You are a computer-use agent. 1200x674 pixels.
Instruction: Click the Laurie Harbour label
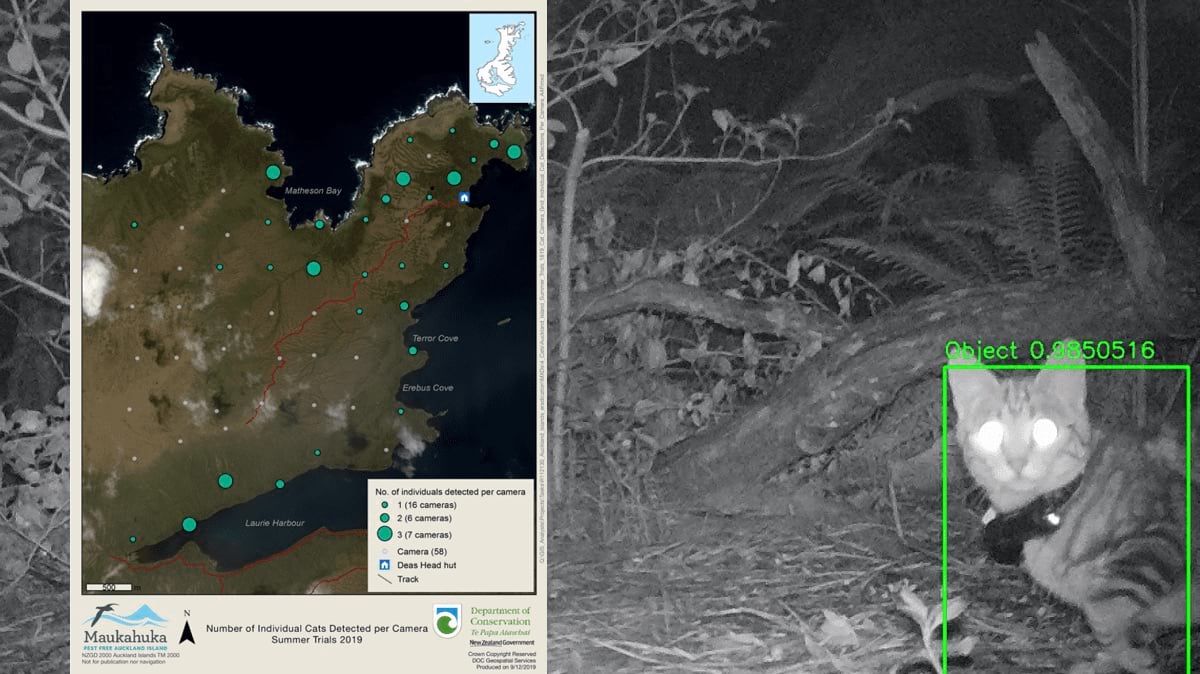pyautogui.click(x=275, y=523)
